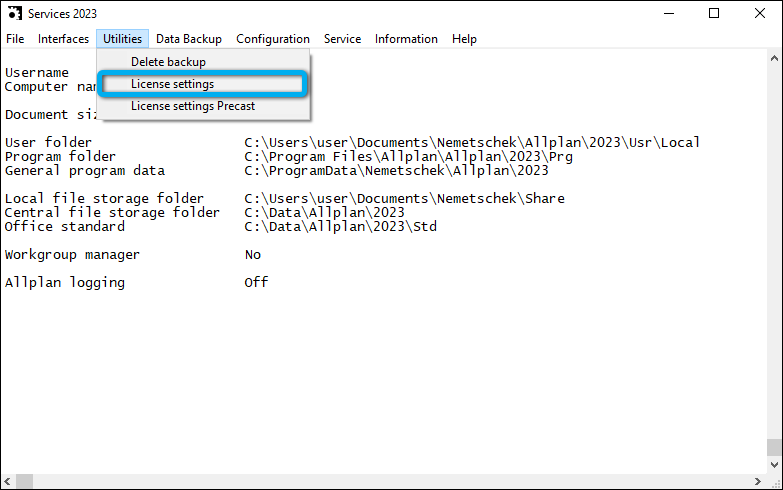The image size is (783, 490).
Task: Click the vertical scrollbar thumb
Action: point(774,447)
